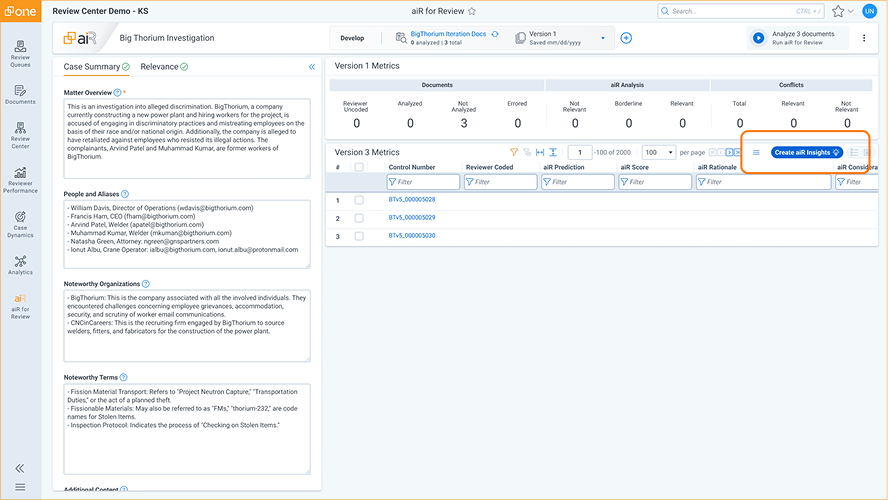
Task: Click the clear filters icon
Action: 527,152
